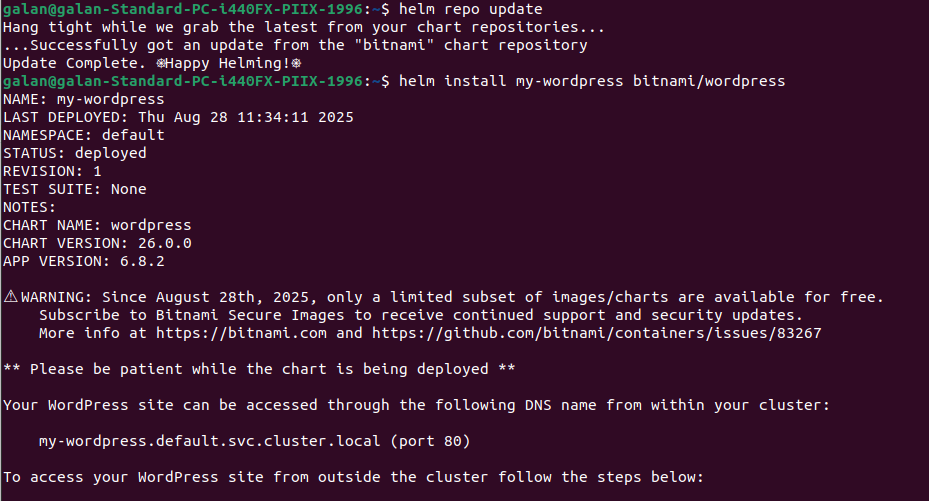This screenshot has width=929, height=501.
Task: Click the 'STATUS: deployed' line
Action: pyautogui.click(x=75, y=153)
